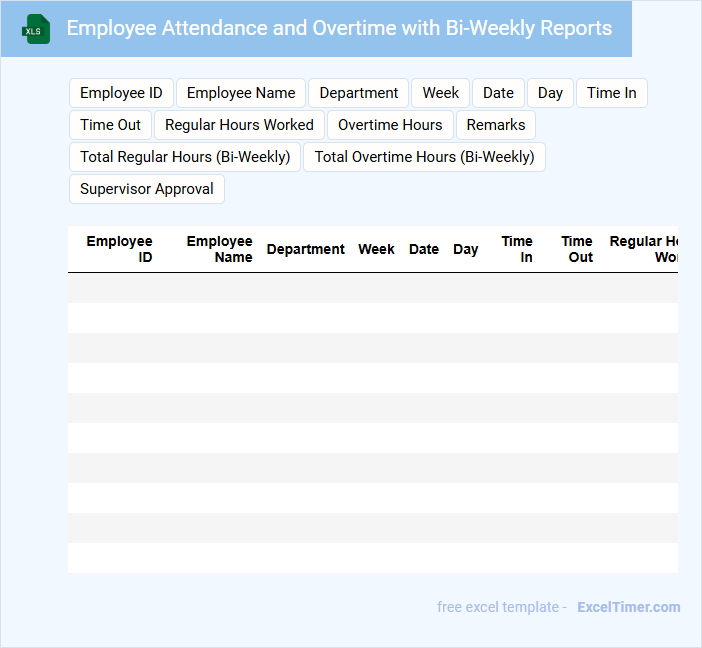Select the Time In tag
The height and width of the screenshot is (648, 702).
click(611, 93)
